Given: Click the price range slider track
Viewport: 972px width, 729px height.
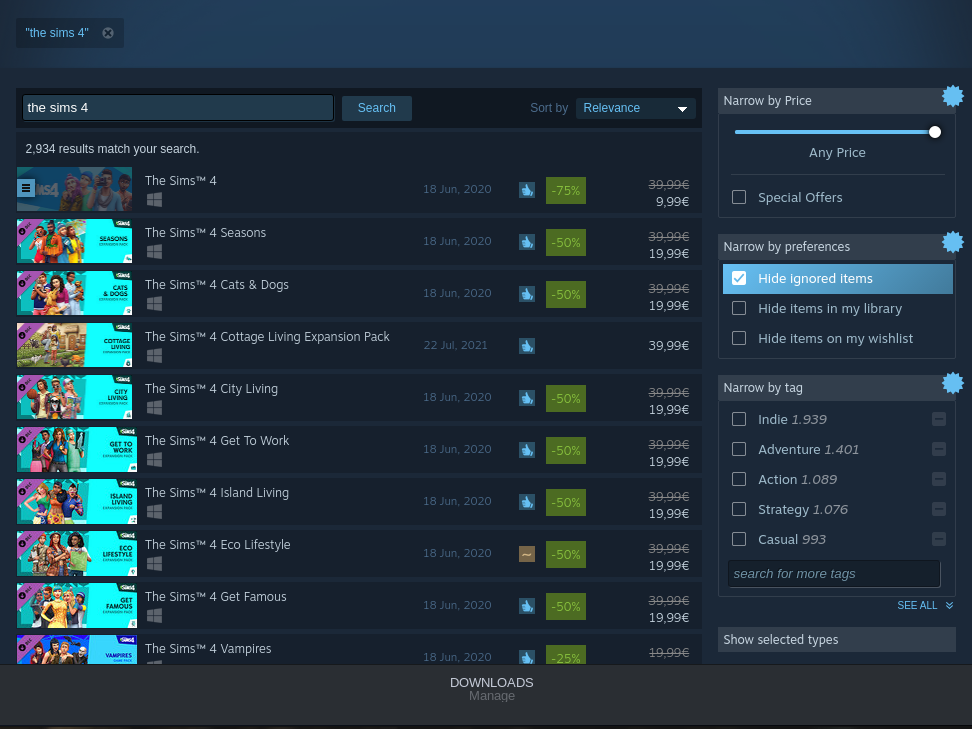Looking at the screenshot, I should [836, 132].
